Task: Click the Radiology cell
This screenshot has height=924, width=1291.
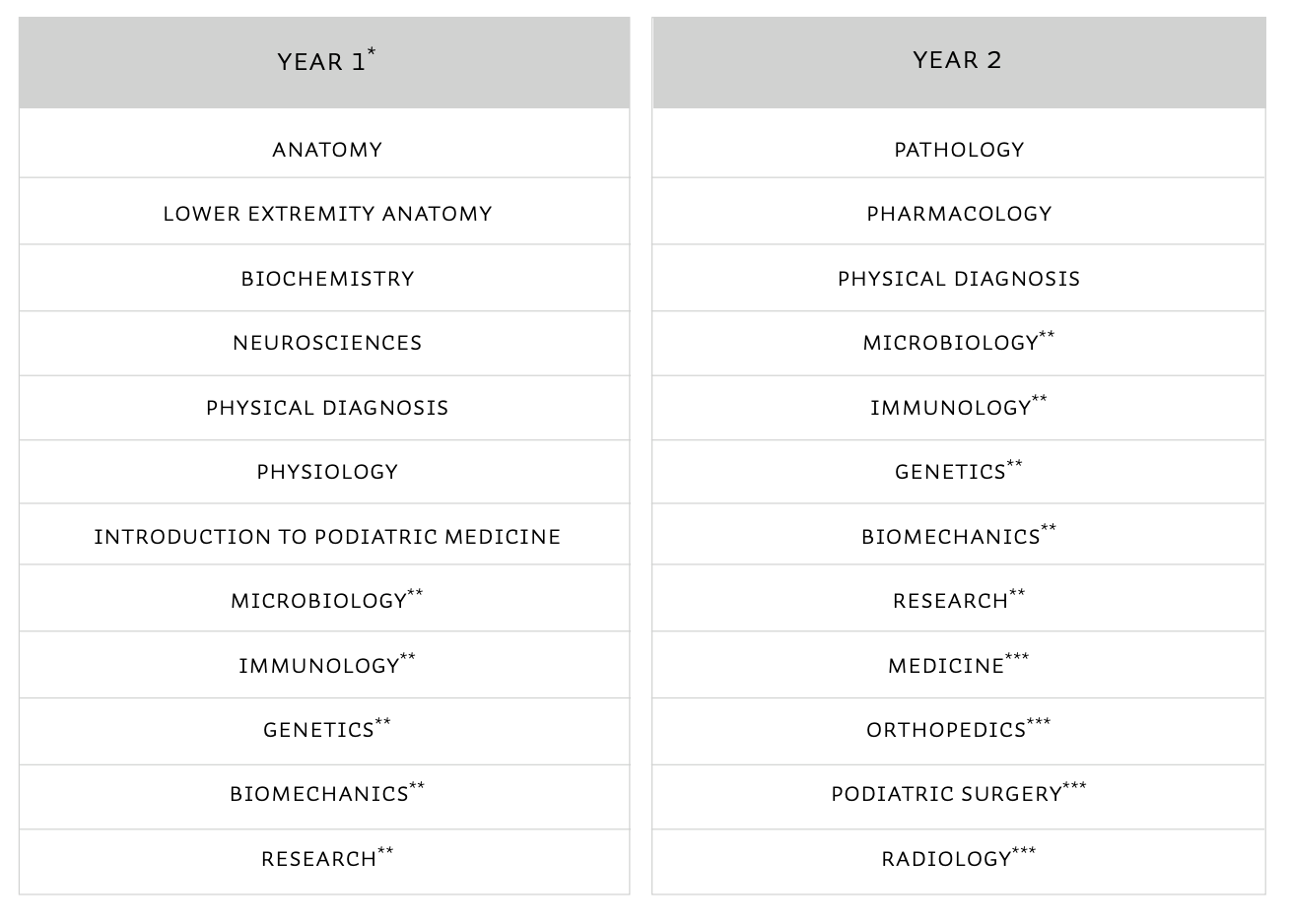Action: pyautogui.click(x=947, y=859)
